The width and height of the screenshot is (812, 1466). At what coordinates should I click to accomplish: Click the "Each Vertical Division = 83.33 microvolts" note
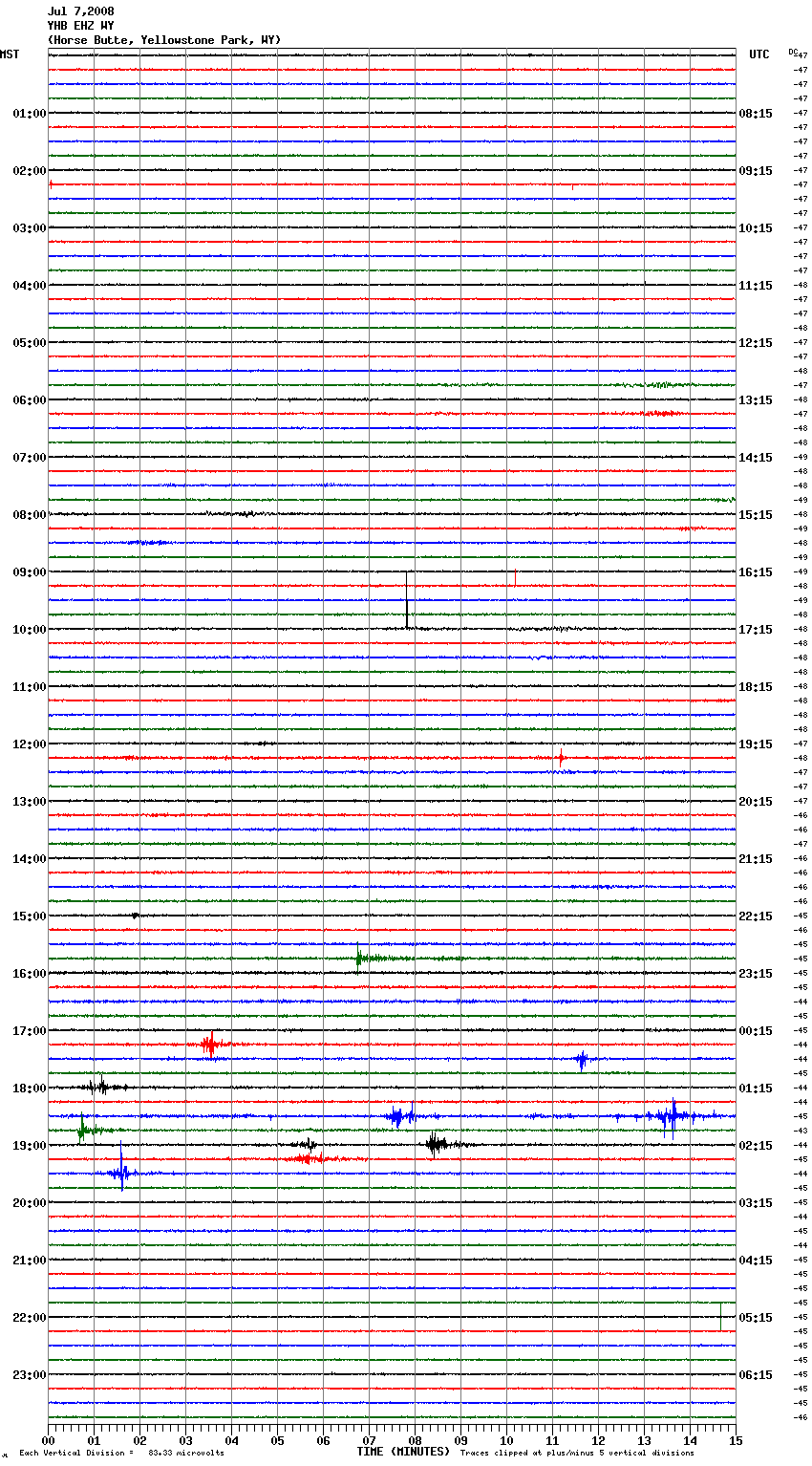(x=121, y=1454)
